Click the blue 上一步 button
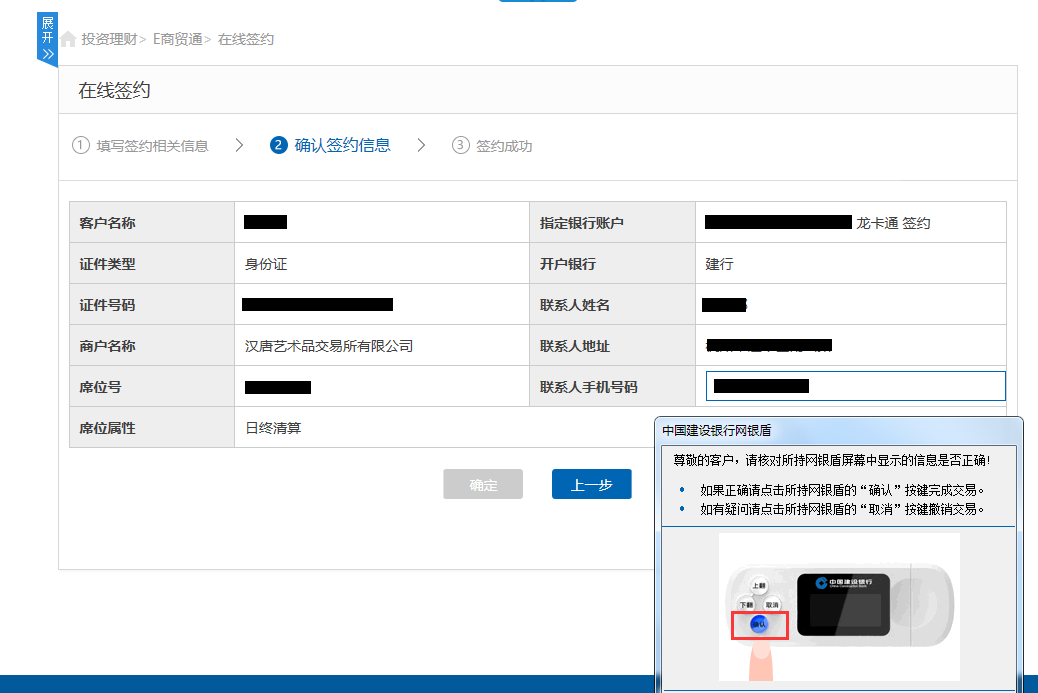This screenshot has height=693, width=1038. coord(592,485)
